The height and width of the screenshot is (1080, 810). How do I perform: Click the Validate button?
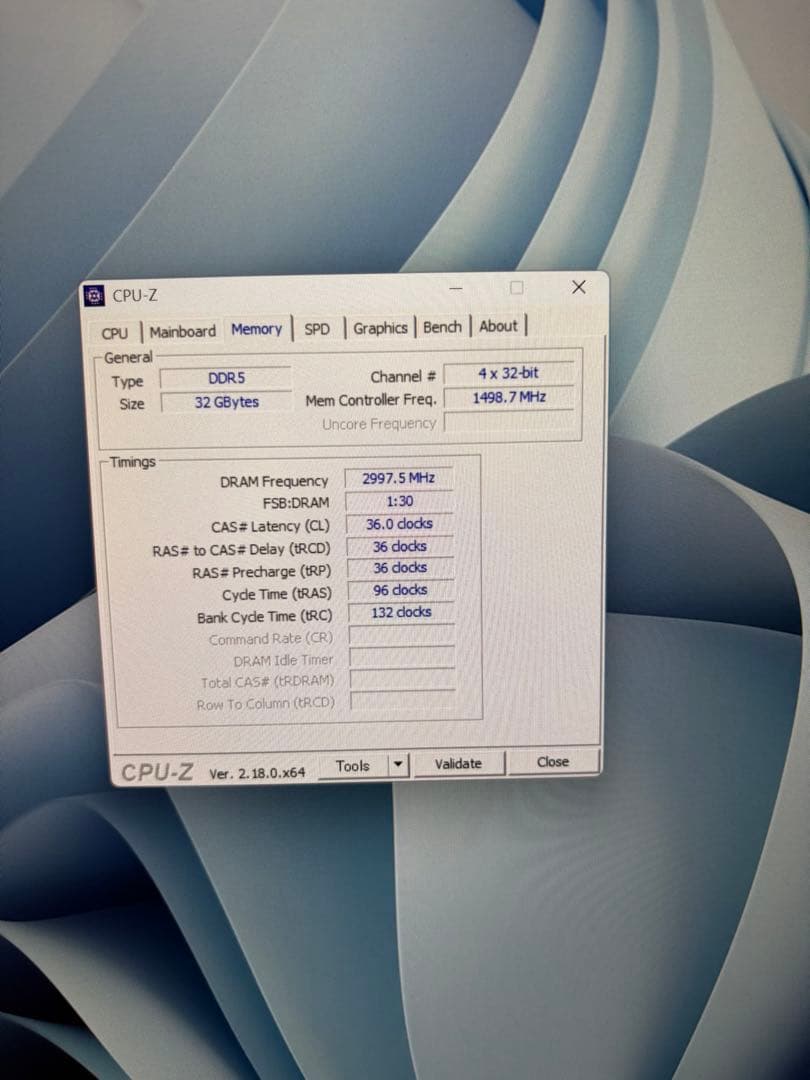tap(458, 763)
